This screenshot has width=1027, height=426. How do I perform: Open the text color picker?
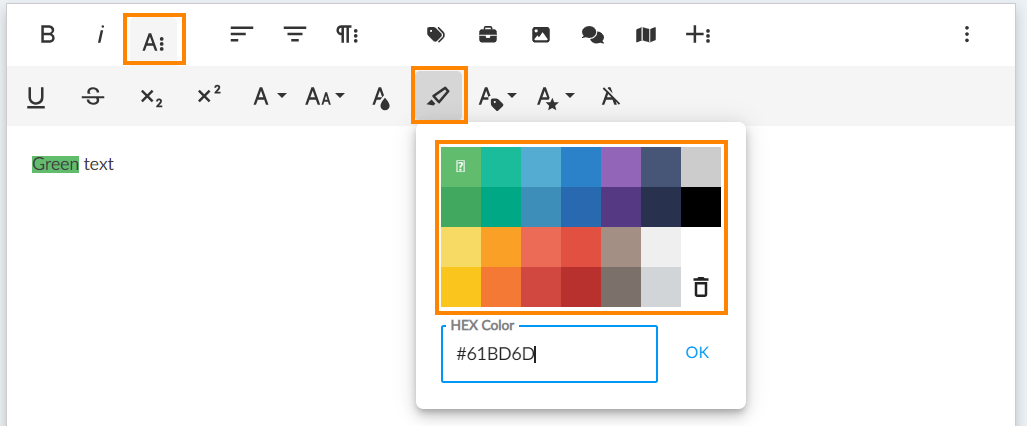(381, 96)
